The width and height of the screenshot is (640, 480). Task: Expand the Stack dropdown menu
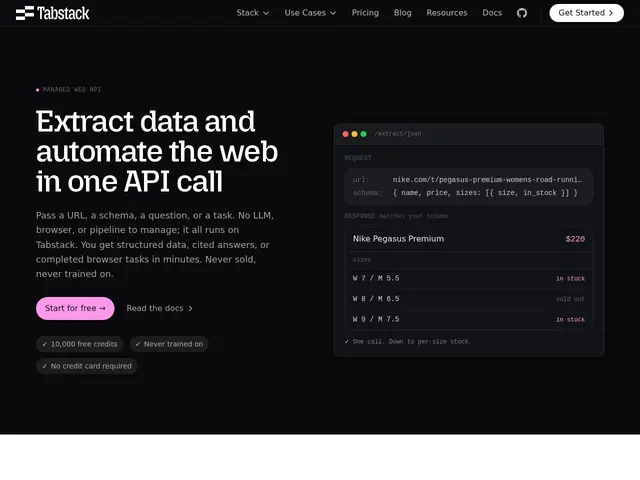(x=253, y=13)
